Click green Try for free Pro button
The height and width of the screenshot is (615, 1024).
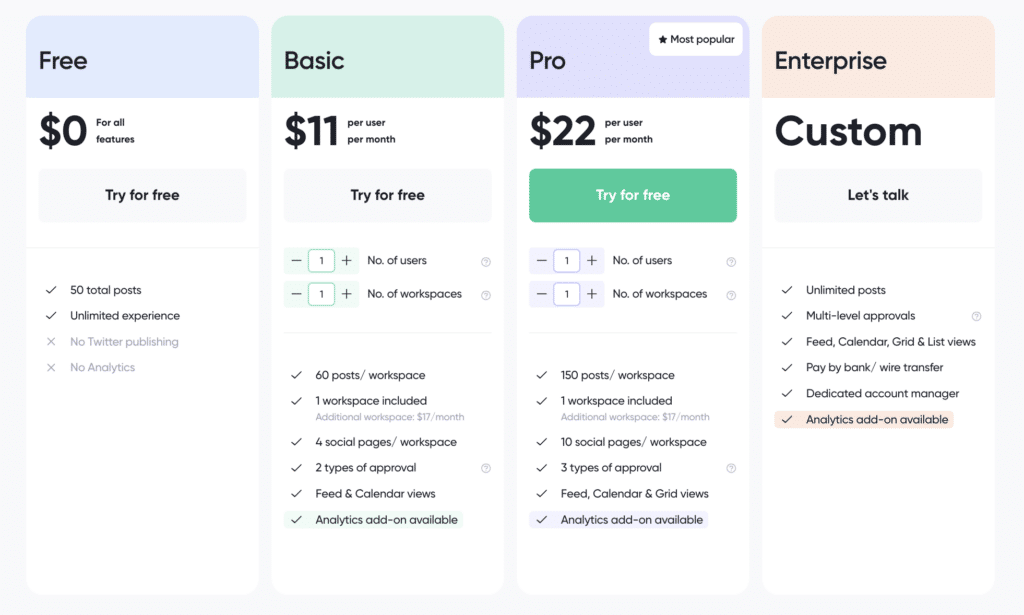[x=632, y=195]
